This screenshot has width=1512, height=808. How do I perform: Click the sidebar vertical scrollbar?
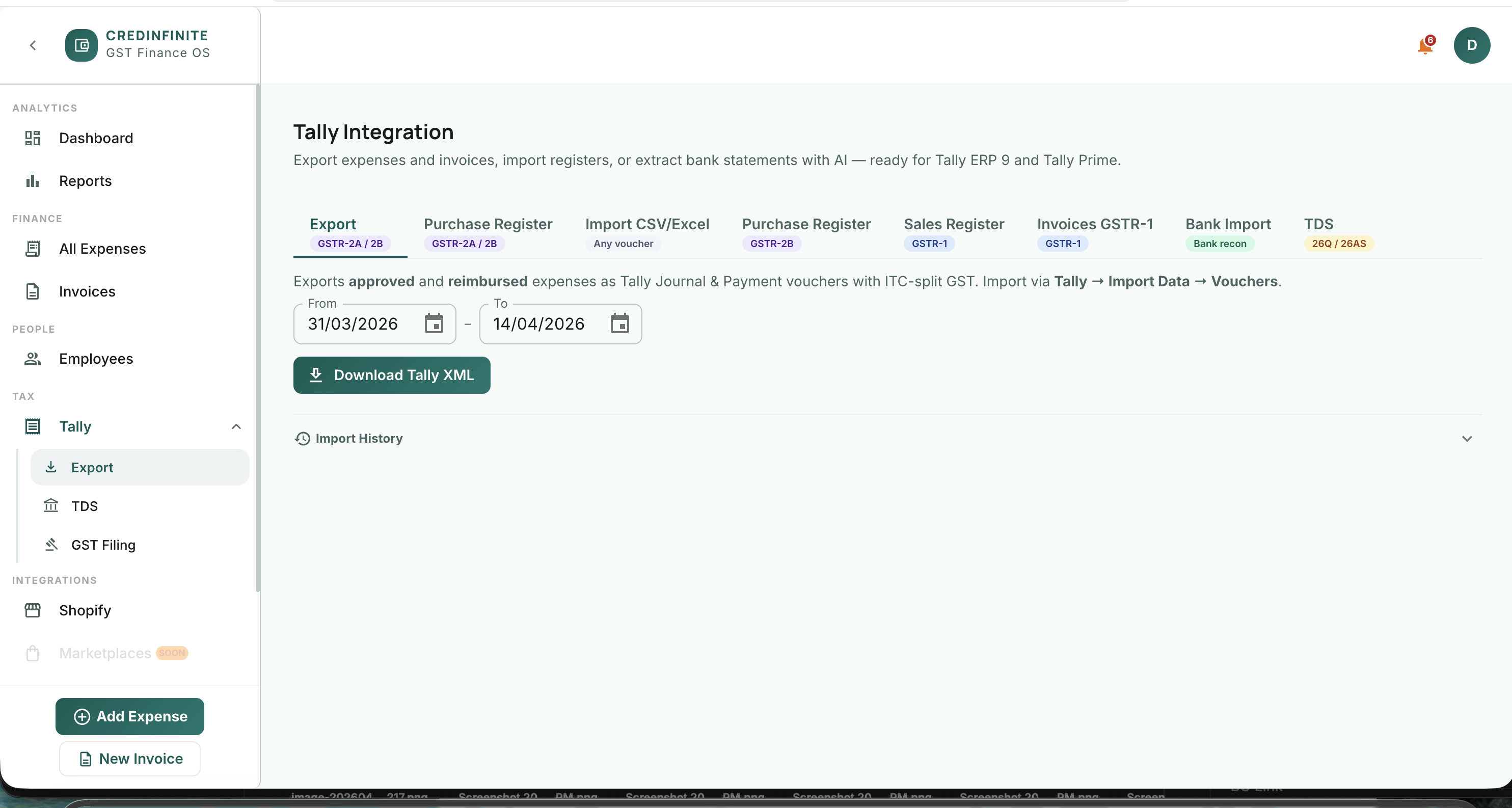pyautogui.click(x=258, y=339)
